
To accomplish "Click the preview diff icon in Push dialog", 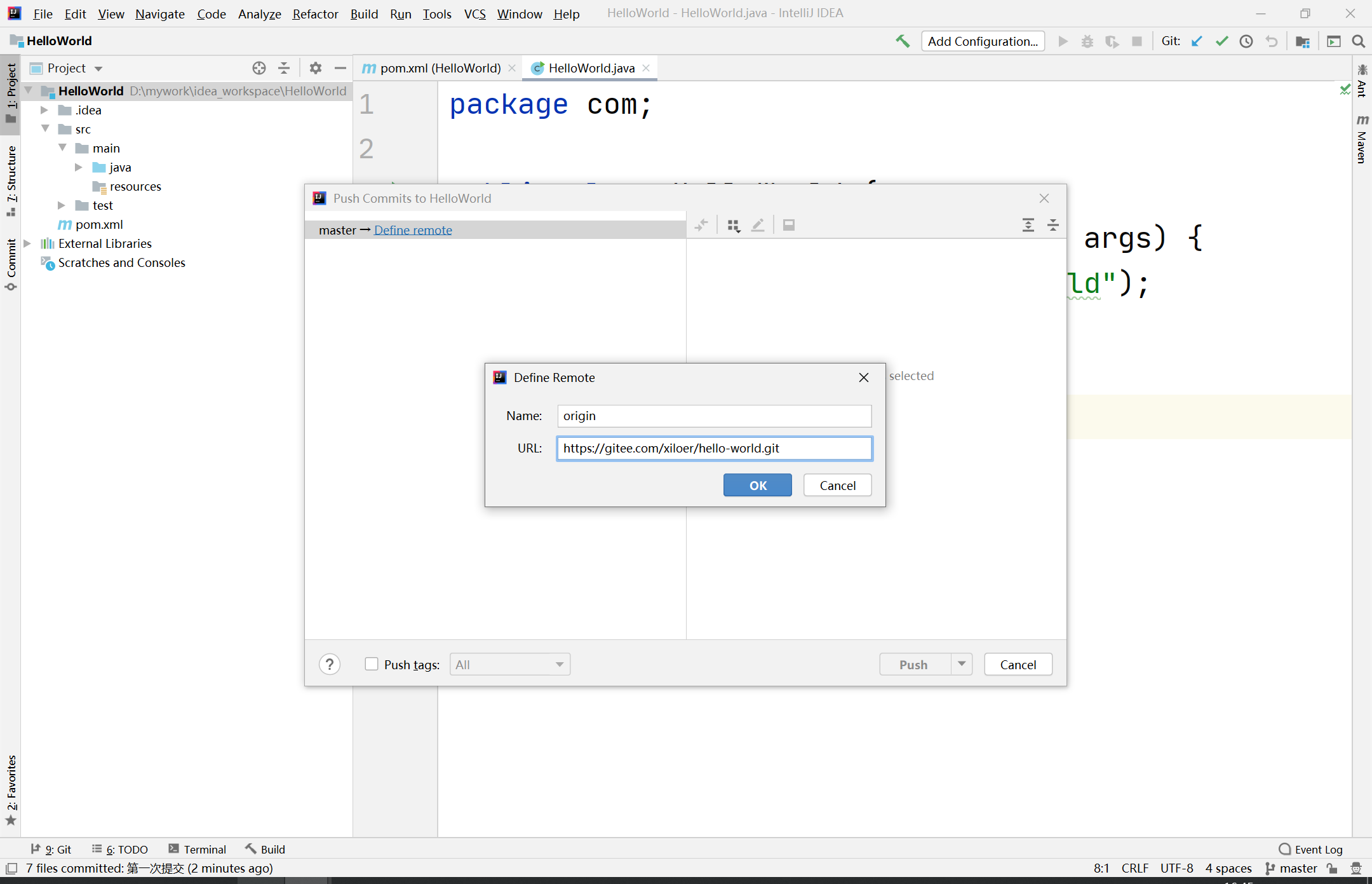I will pyautogui.click(x=789, y=225).
